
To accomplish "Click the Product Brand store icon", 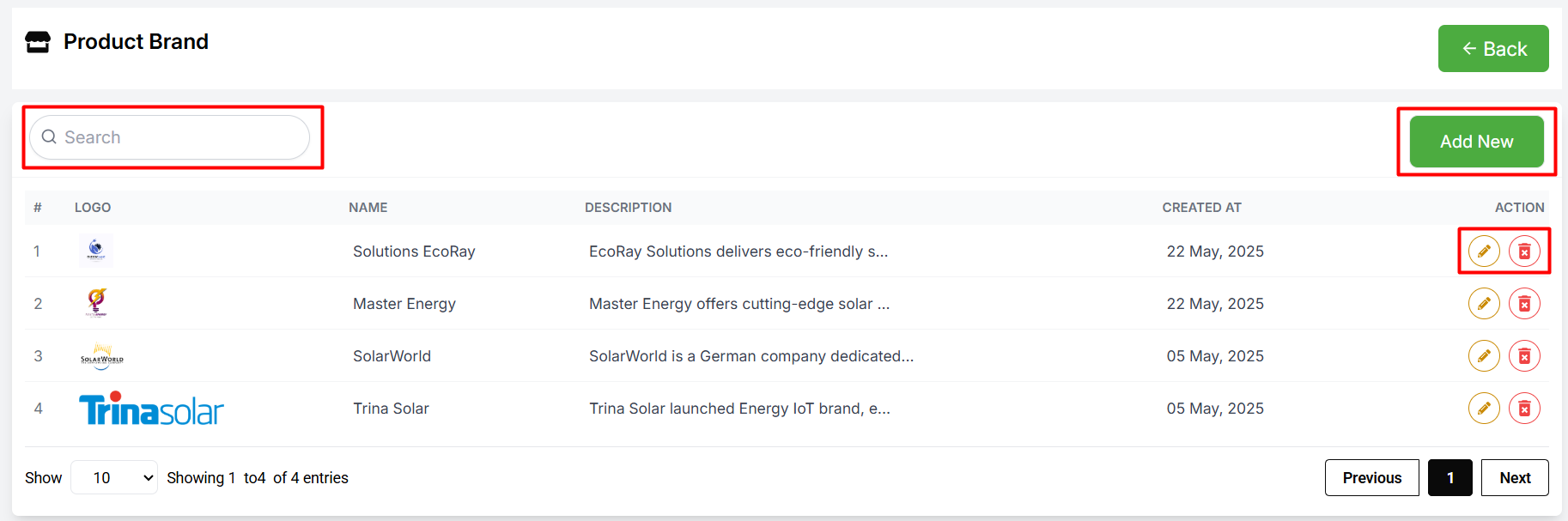I will click(38, 42).
